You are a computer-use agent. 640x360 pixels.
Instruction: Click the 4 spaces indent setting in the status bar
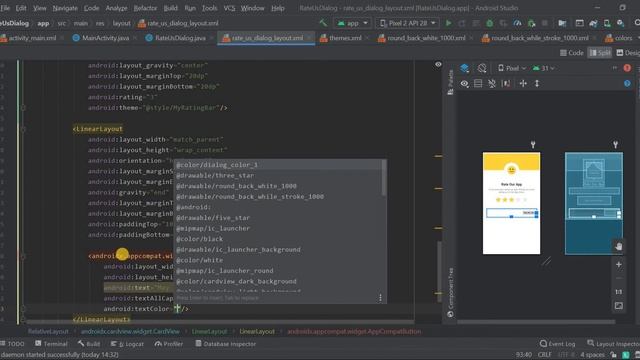coord(592,354)
